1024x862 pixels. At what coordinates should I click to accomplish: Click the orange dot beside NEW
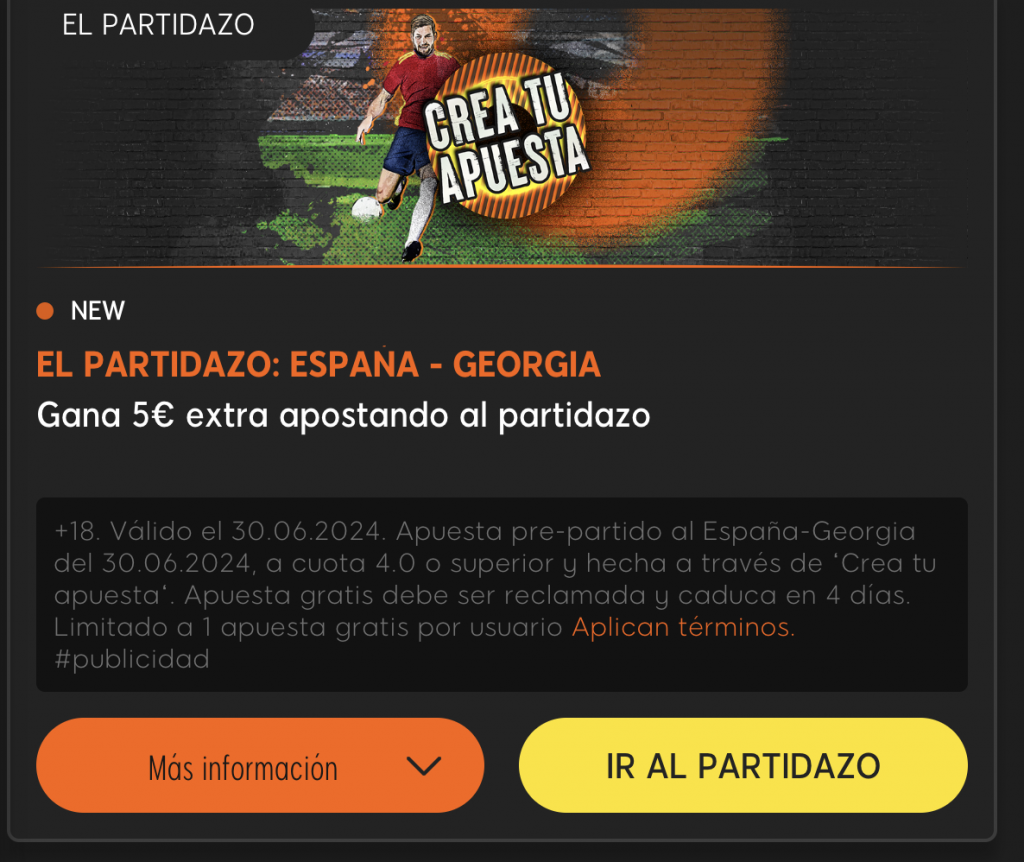[45, 311]
